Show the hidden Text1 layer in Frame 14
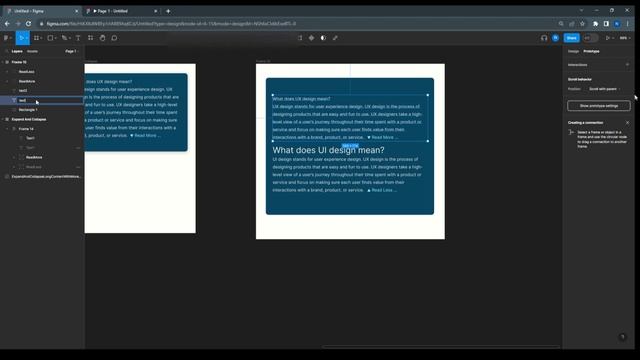 tap(78, 148)
